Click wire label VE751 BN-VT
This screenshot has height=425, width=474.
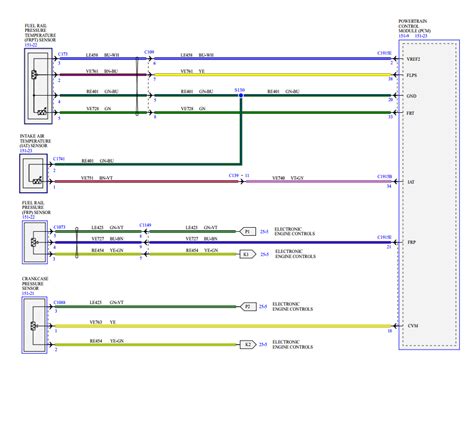click(97, 178)
